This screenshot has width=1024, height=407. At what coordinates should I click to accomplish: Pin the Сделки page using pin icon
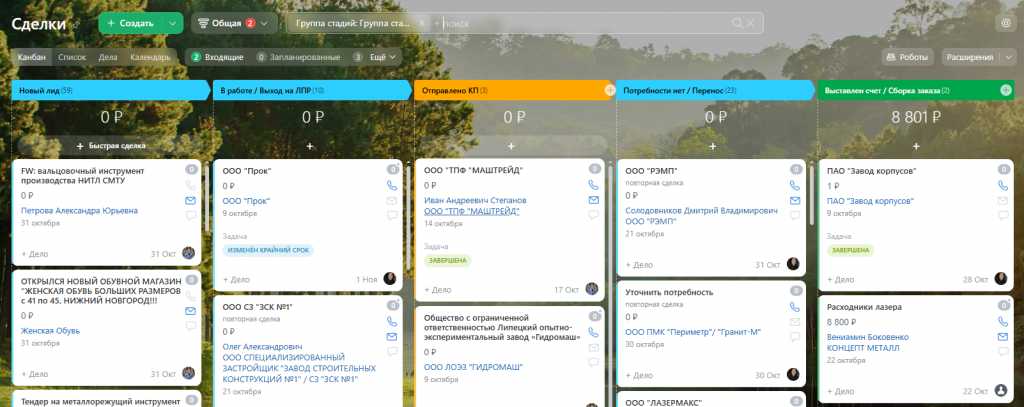(76, 24)
